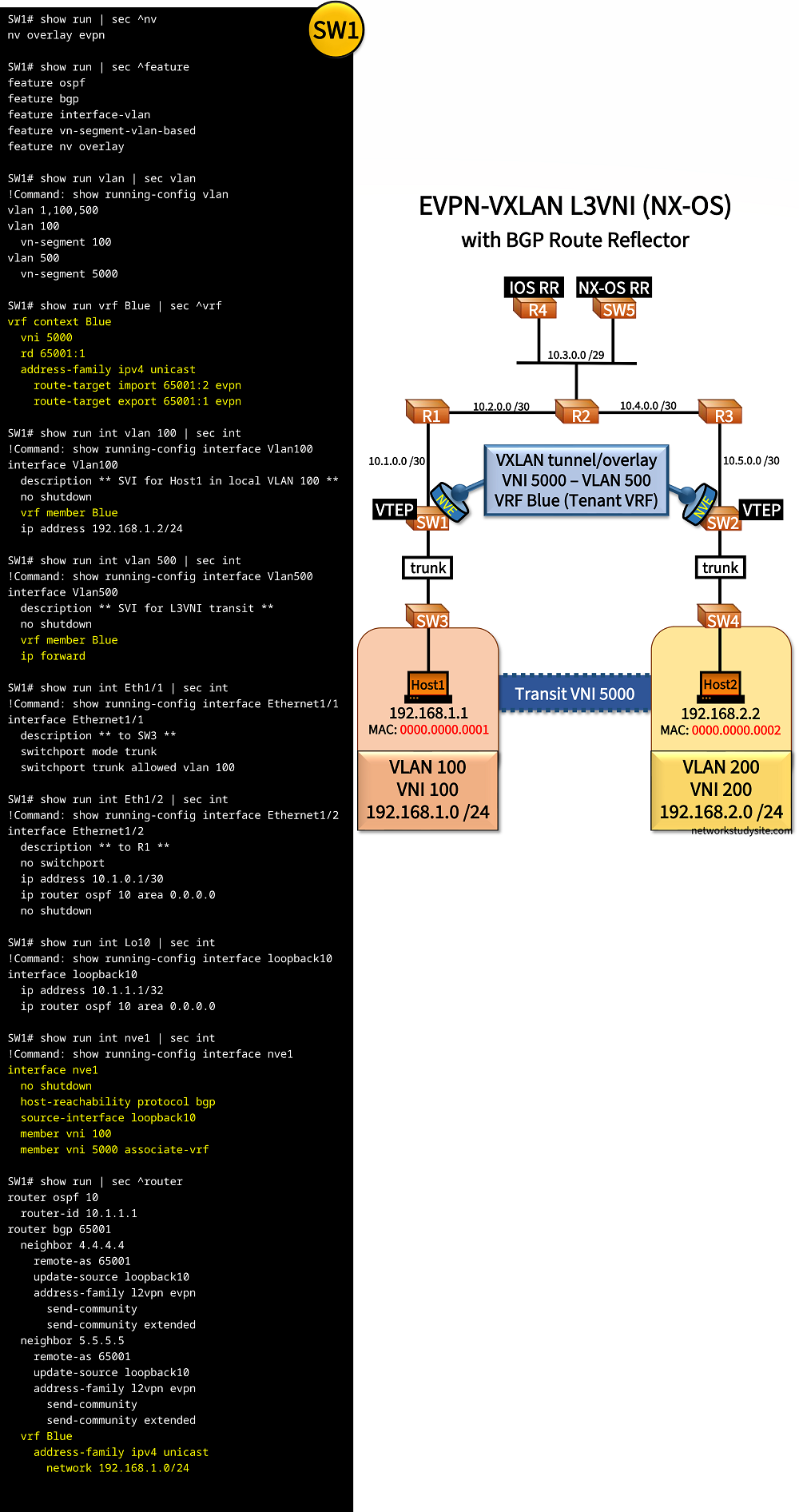Click the NVE icon beside SW1
The image size is (799, 1512).
click(449, 502)
